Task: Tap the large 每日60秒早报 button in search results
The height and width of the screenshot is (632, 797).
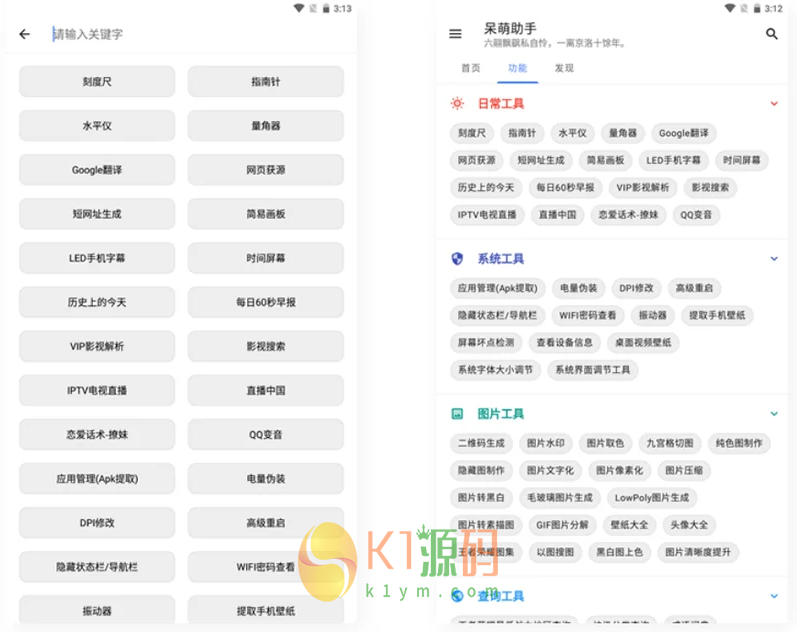Action: (x=266, y=303)
